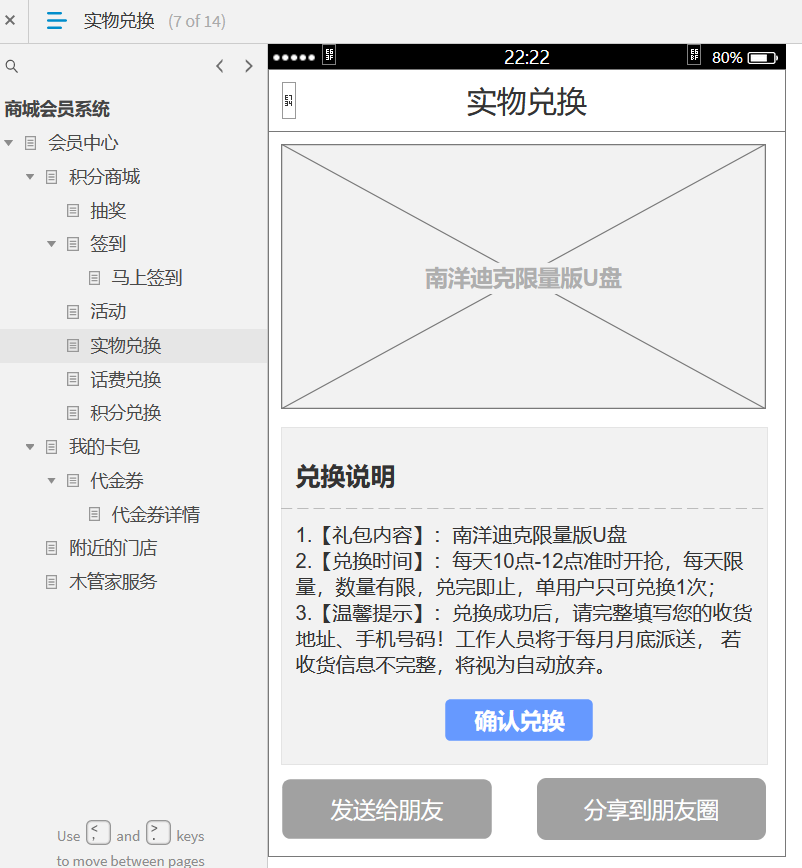Image resolution: width=802 pixels, height=868 pixels.
Task: Collapse the 会员中心 tree node
Action: [8, 143]
